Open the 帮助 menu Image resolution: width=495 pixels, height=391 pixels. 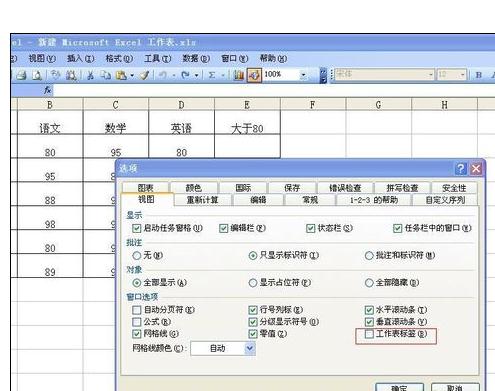tap(273, 59)
